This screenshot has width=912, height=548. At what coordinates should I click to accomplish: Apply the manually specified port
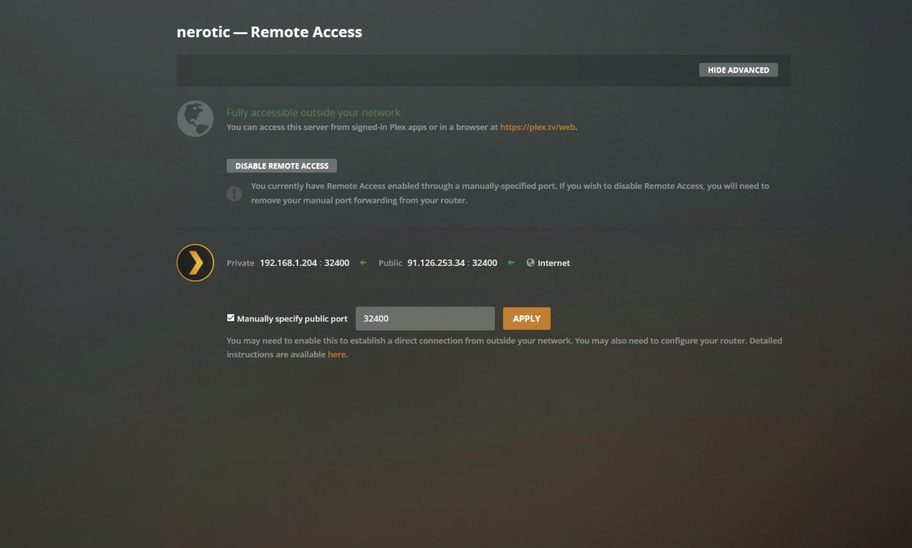[526, 319]
